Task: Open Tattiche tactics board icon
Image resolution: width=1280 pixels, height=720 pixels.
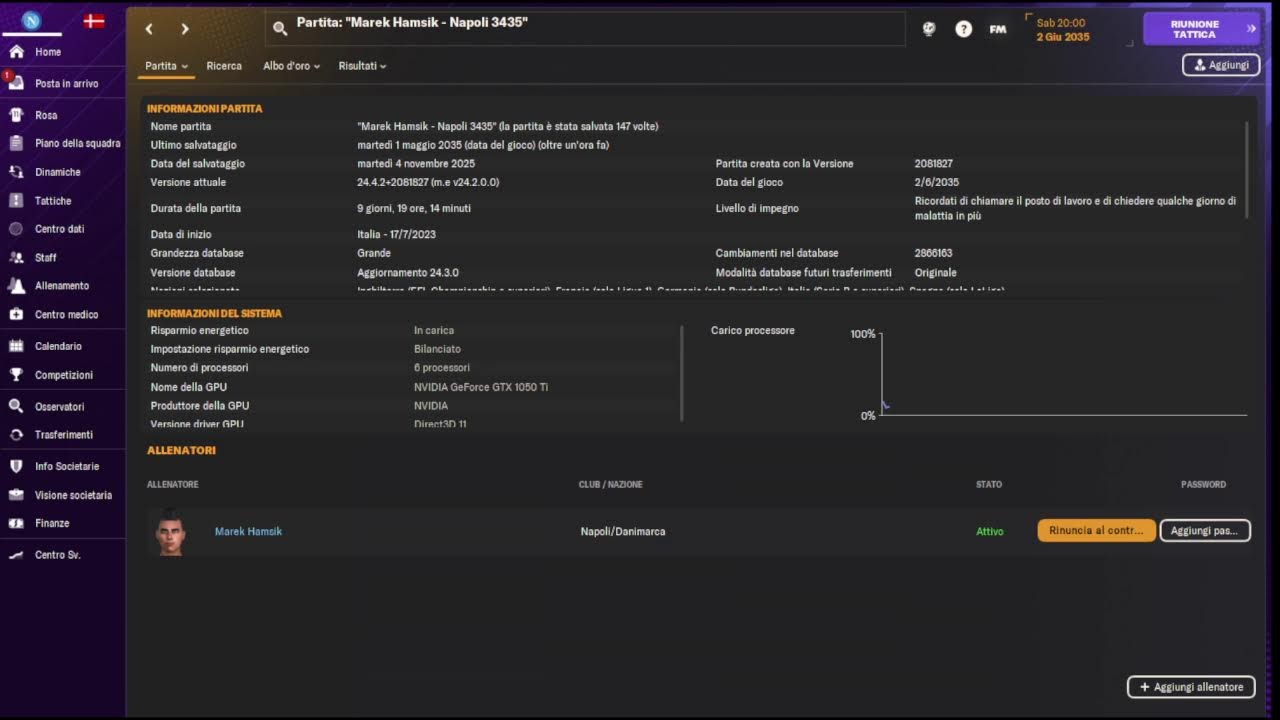Action: pyautogui.click(x=16, y=201)
